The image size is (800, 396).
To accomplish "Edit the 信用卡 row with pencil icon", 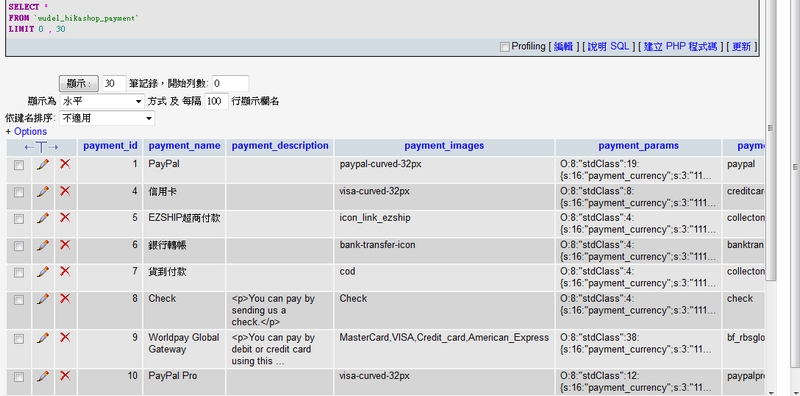I will click(x=43, y=191).
